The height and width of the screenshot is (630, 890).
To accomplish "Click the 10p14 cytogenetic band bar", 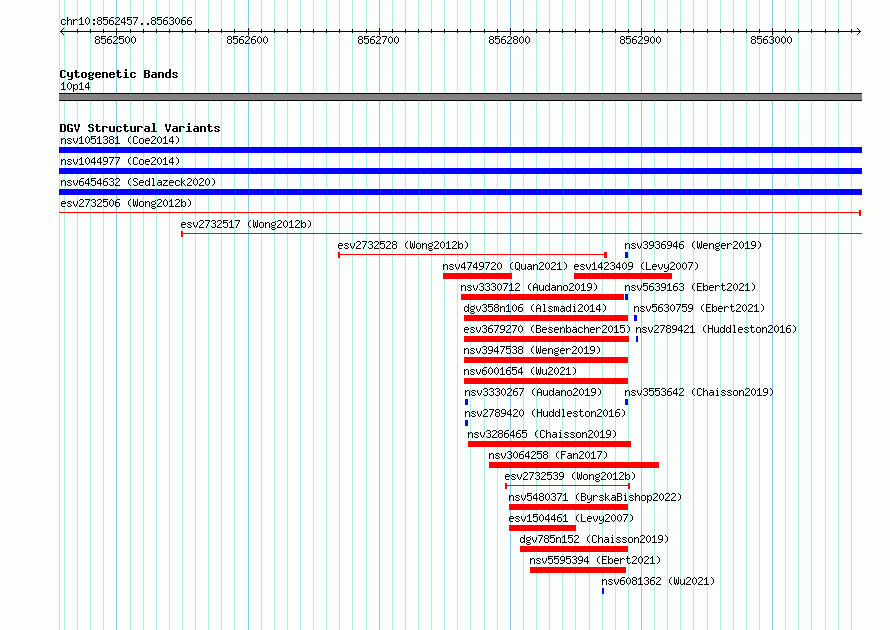I will coord(460,97).
